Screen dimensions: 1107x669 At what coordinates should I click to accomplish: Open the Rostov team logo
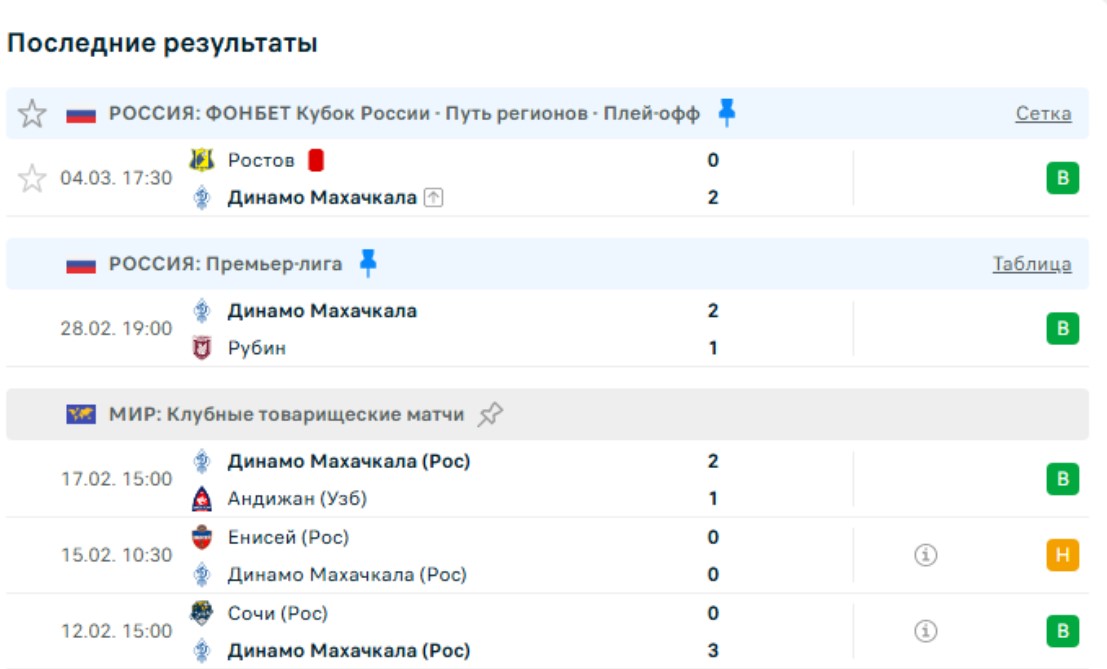(x=202, y=160)
